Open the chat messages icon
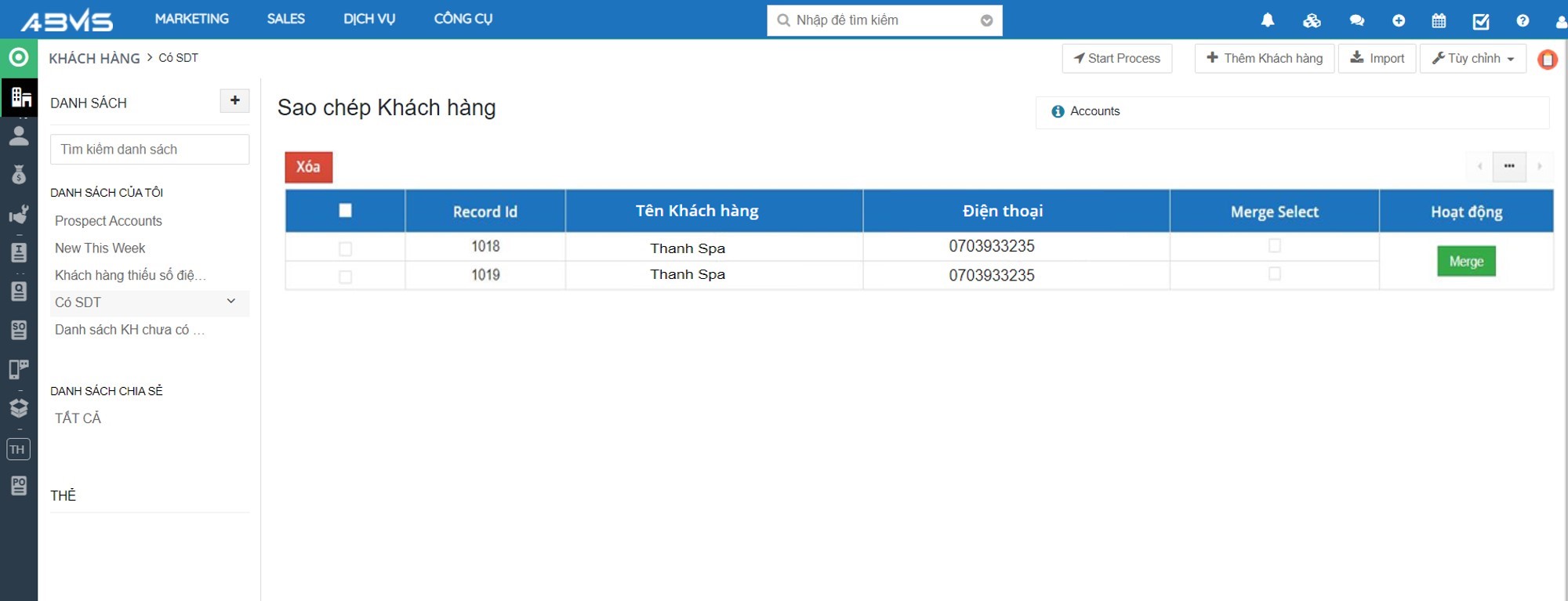Viewport: 1568px width, 601px height. tap(1356, 21)
